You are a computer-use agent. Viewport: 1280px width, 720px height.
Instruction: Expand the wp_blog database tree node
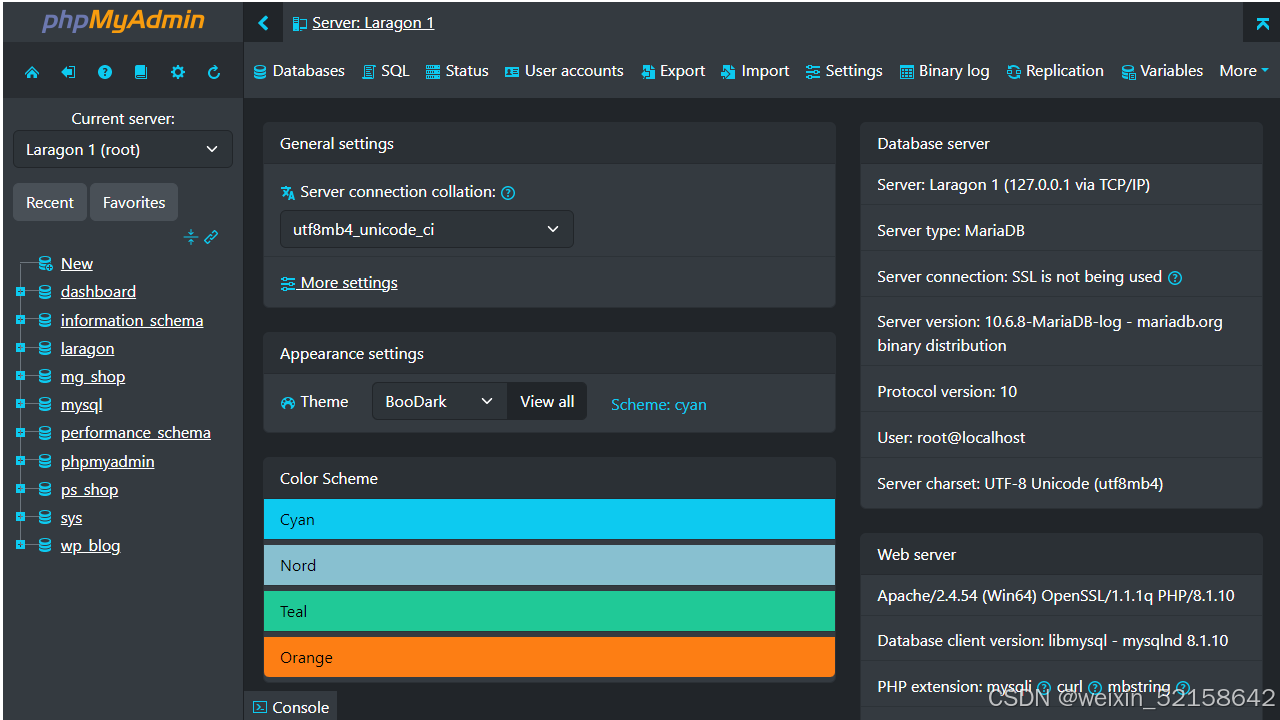pos(20,546)
